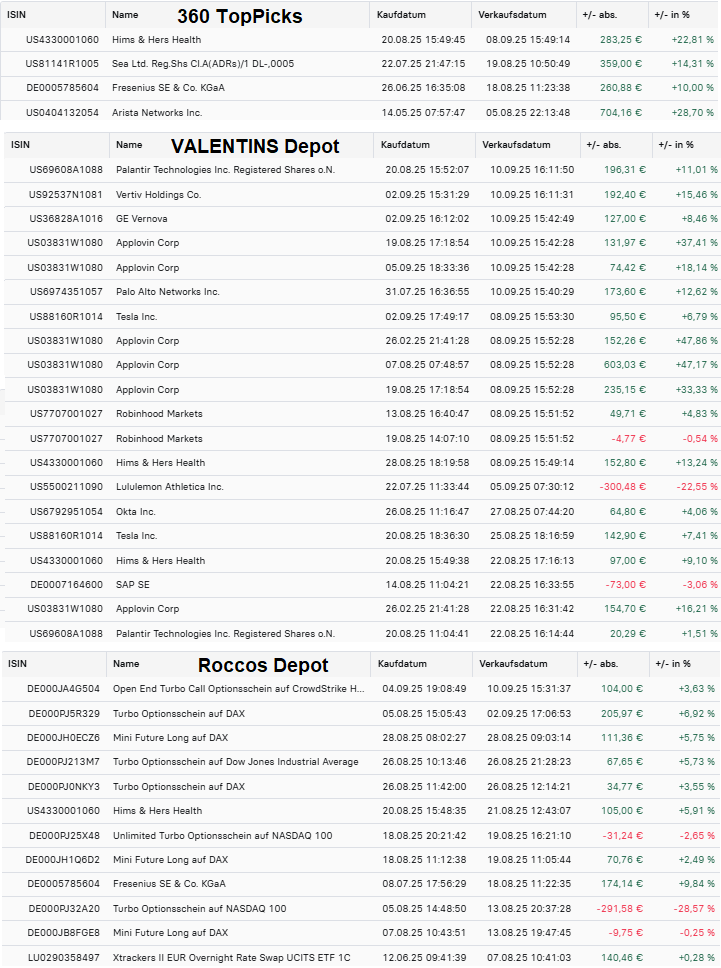
Task: Sort by +/- in % header in Roccos Depot table
Action: (x=673, y=664)
